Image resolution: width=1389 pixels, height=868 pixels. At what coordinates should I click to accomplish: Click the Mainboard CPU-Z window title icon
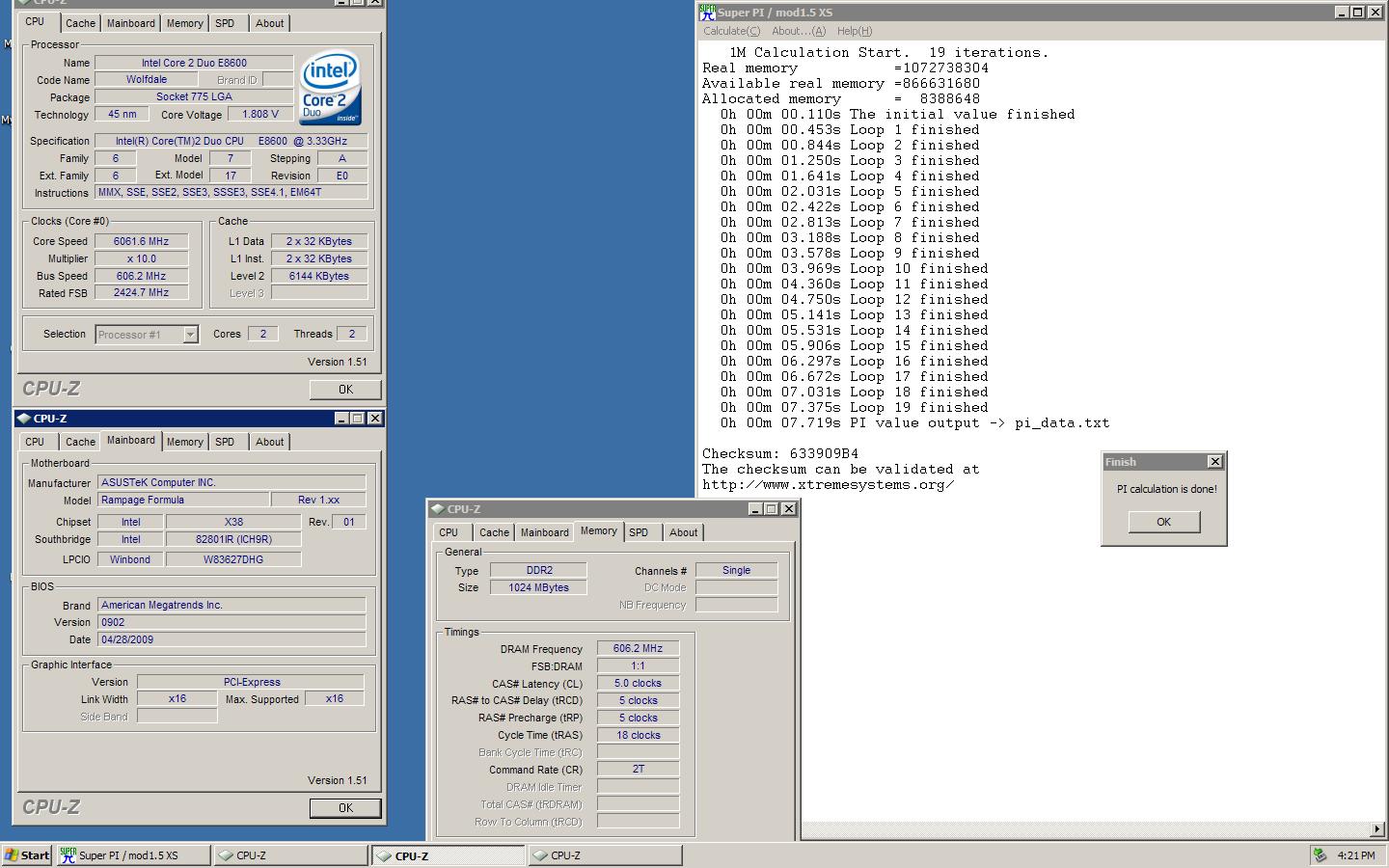point(24,419)
